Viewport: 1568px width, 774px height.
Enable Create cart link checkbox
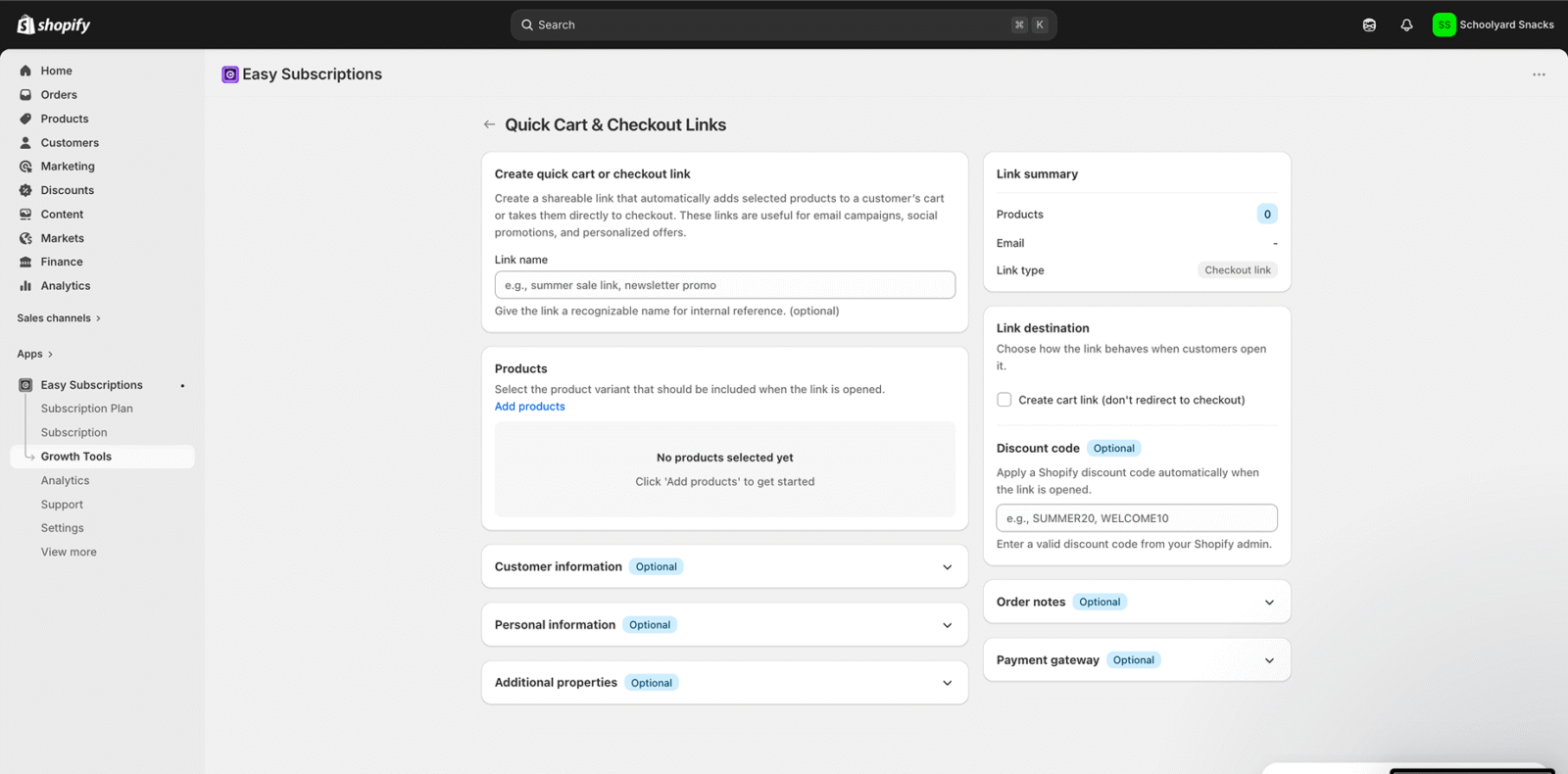(1004, 400)
